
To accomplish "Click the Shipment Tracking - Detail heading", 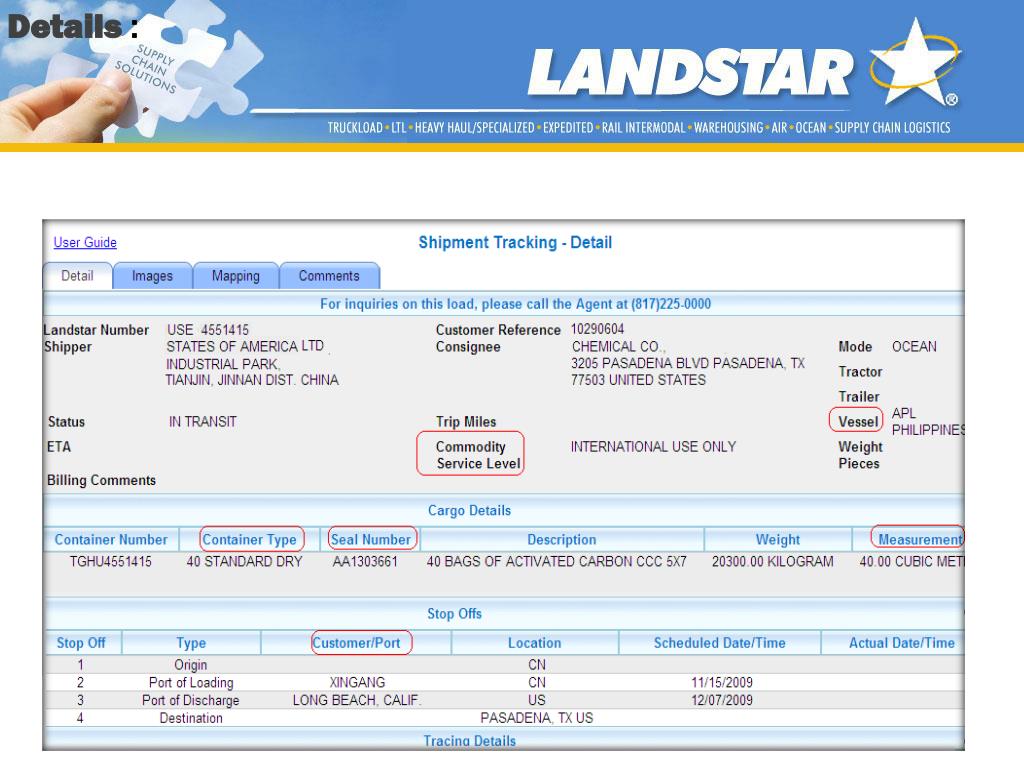I will [515, 242].
